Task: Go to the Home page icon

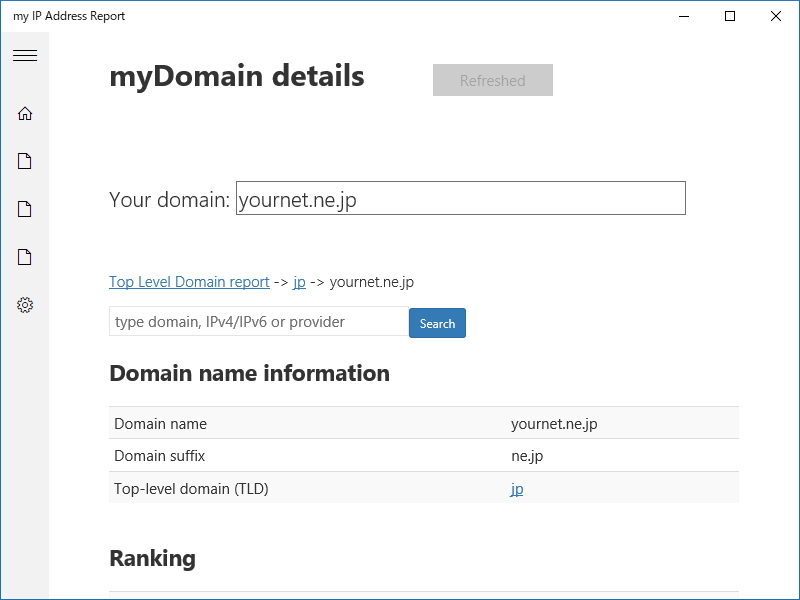Action: pos(25,114)
